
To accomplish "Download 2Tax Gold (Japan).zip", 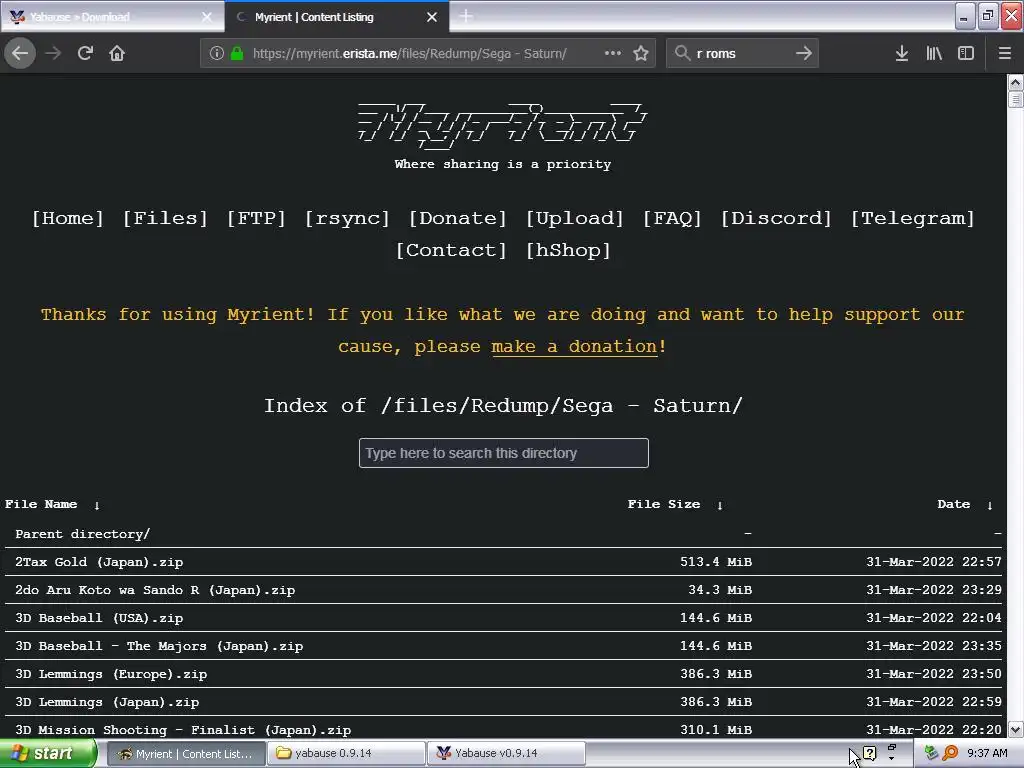I will (99, 562).
